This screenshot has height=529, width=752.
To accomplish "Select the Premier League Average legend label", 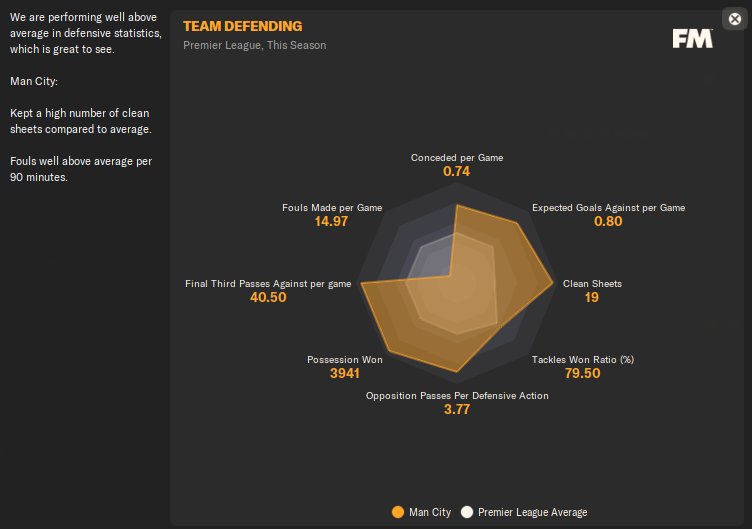I will [532, 512].
